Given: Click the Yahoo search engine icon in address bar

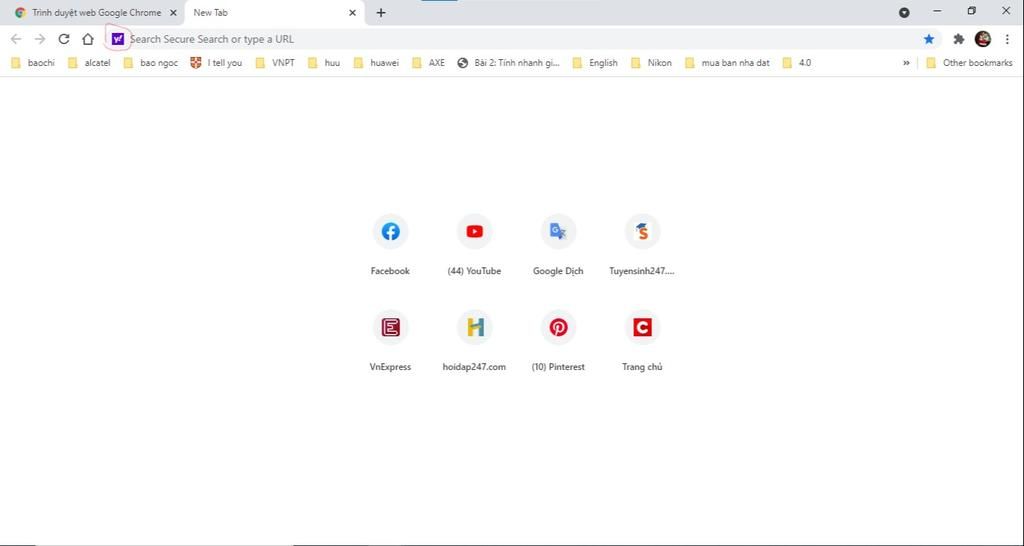Looking at the screenshot, I should [118, 39].
